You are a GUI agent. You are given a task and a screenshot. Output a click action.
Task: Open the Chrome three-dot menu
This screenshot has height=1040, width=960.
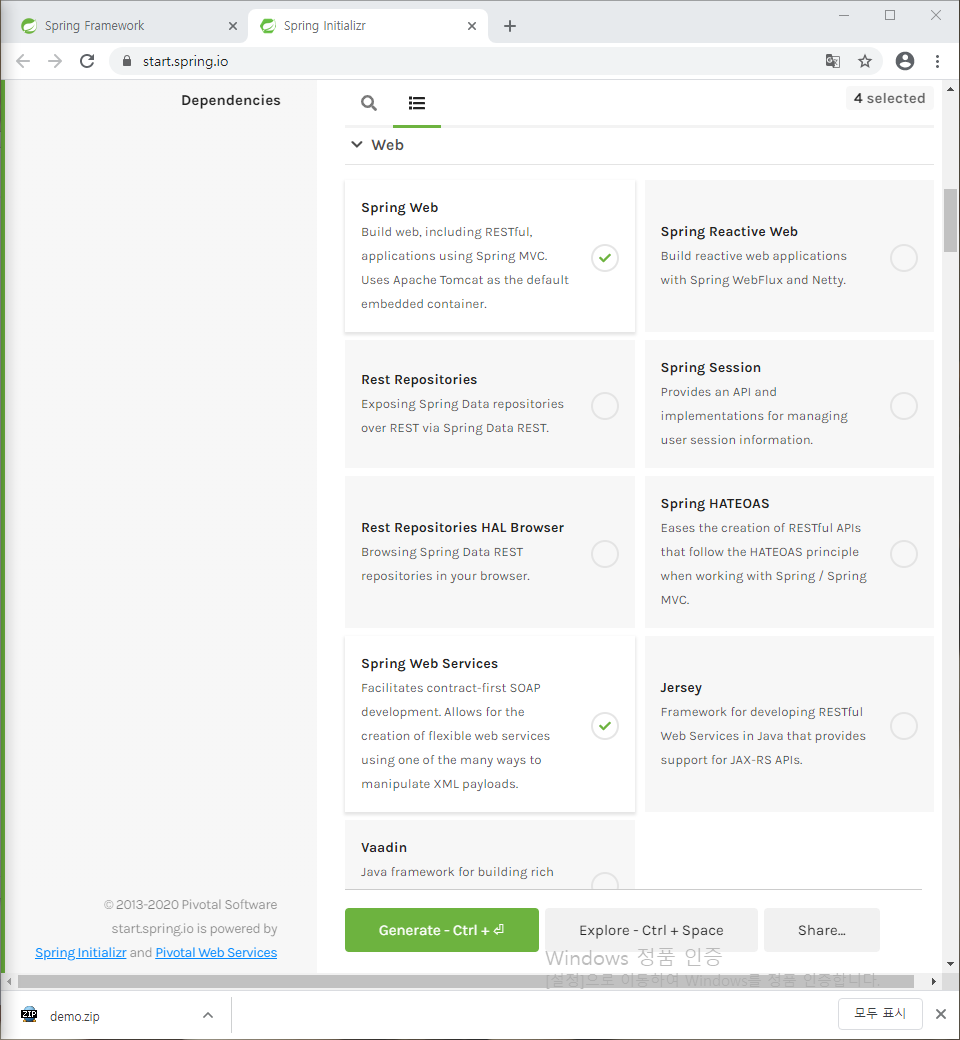(x=937, y=61)
